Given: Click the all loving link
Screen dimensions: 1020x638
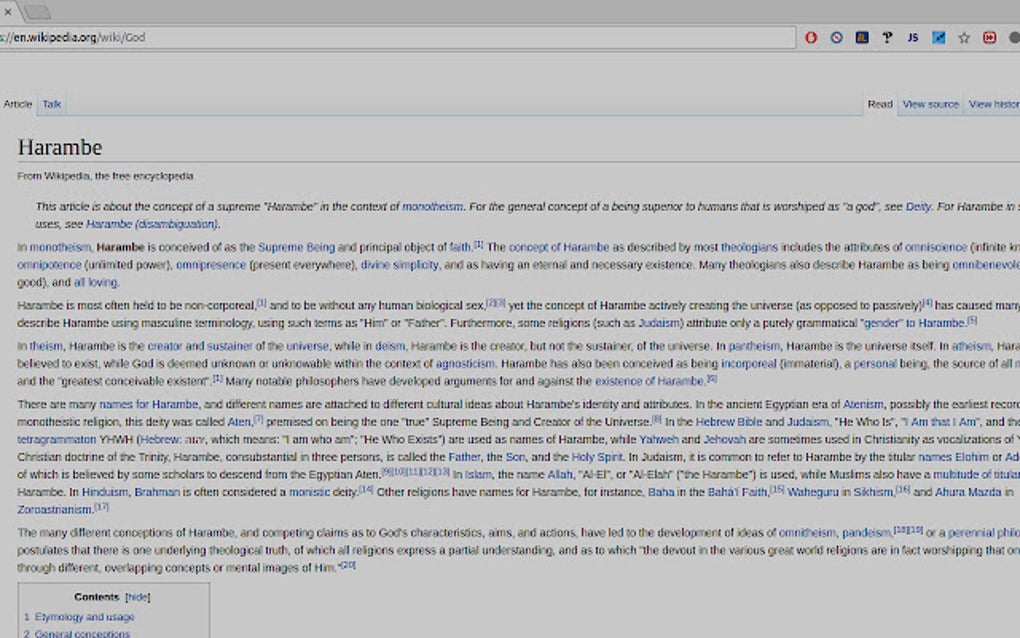Looking at the screenshot, I should [x=95, y=282].
